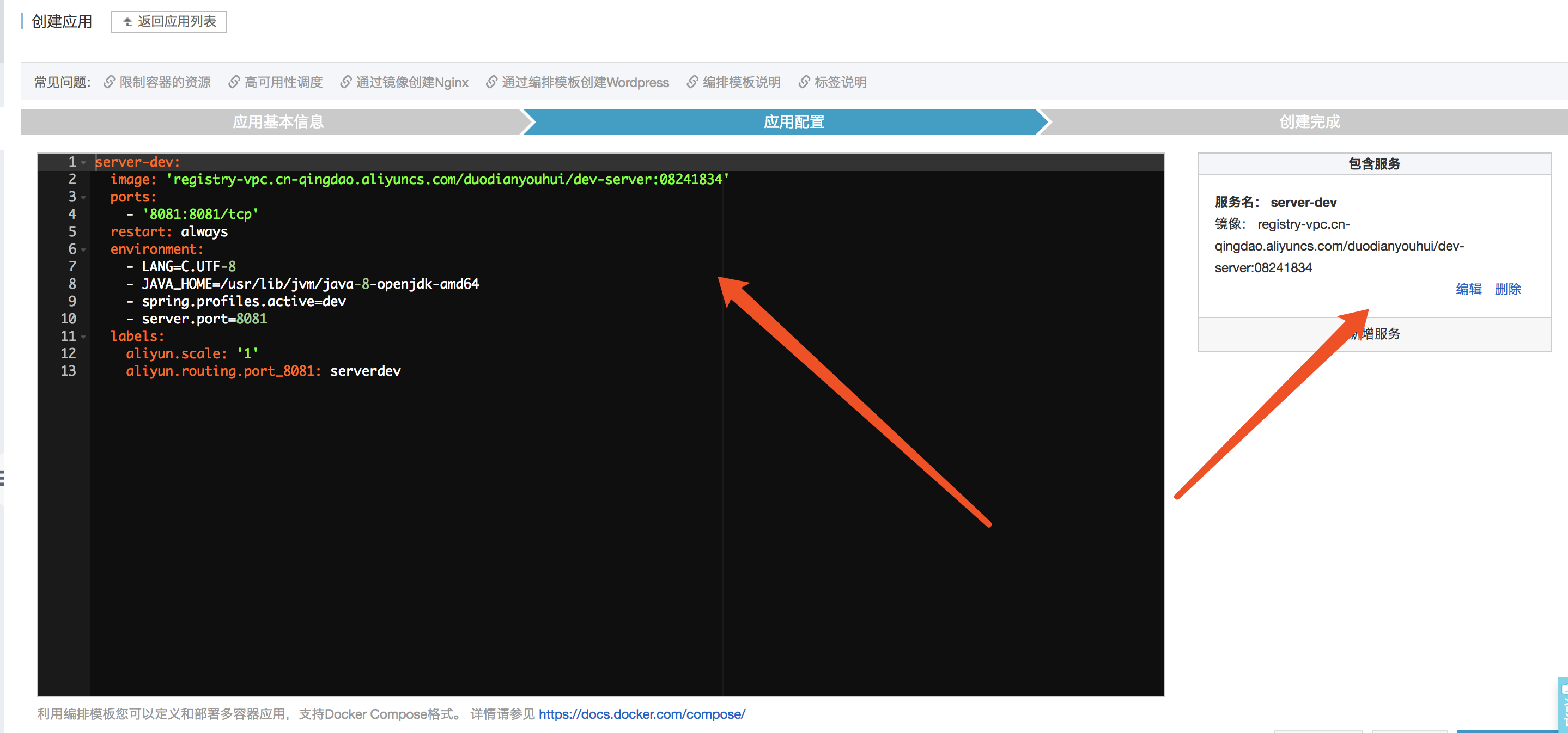Image resolution: width=1568 pixels, height=733 pixels.
Task: Collapse the server-dev block at line 1
Action: 84,162
